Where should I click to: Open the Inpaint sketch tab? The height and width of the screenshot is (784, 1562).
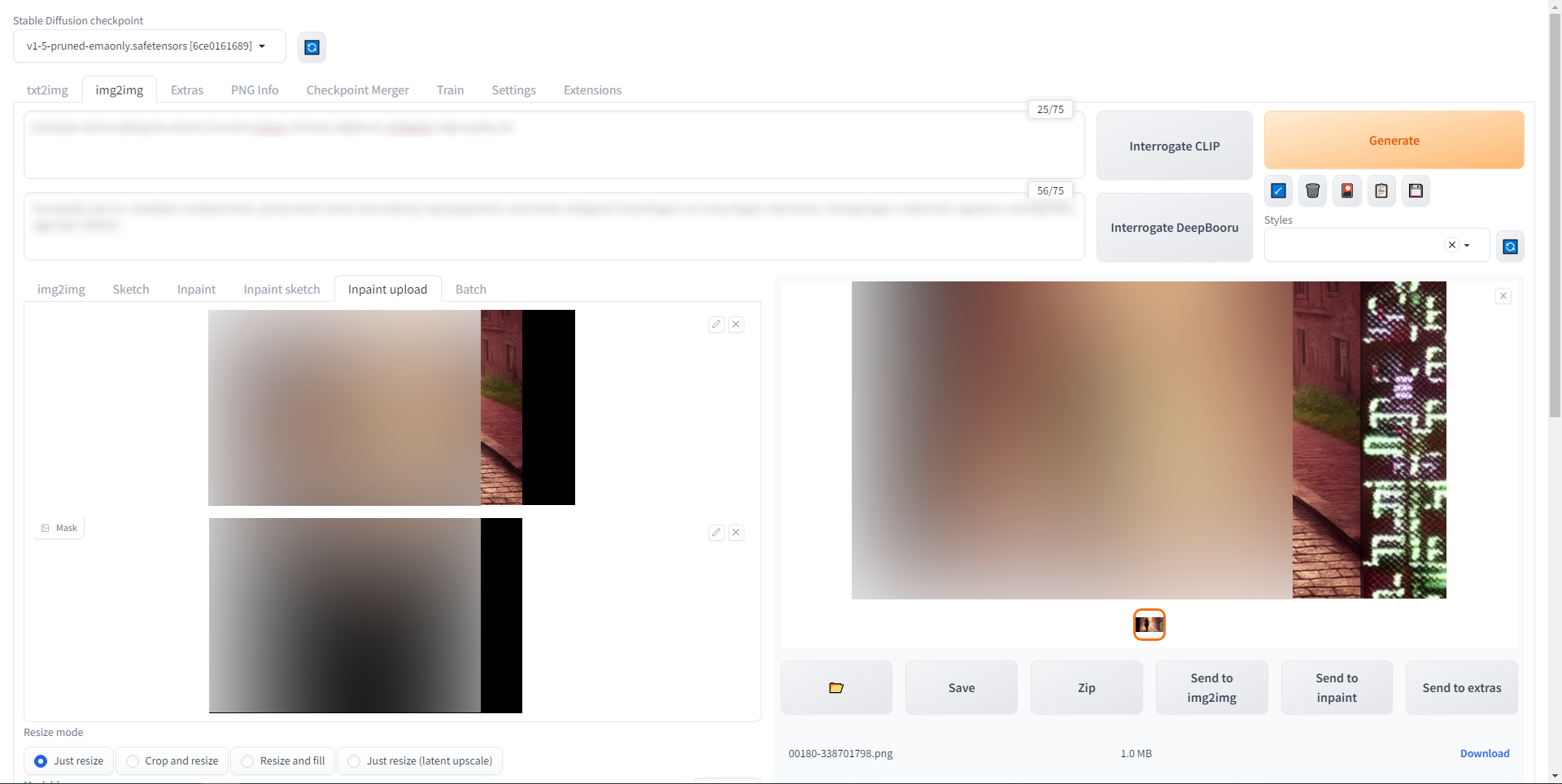(x=281, y=289)
